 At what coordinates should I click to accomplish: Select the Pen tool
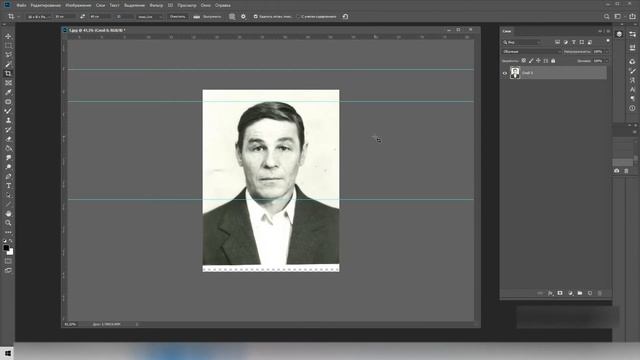(8, 177)
